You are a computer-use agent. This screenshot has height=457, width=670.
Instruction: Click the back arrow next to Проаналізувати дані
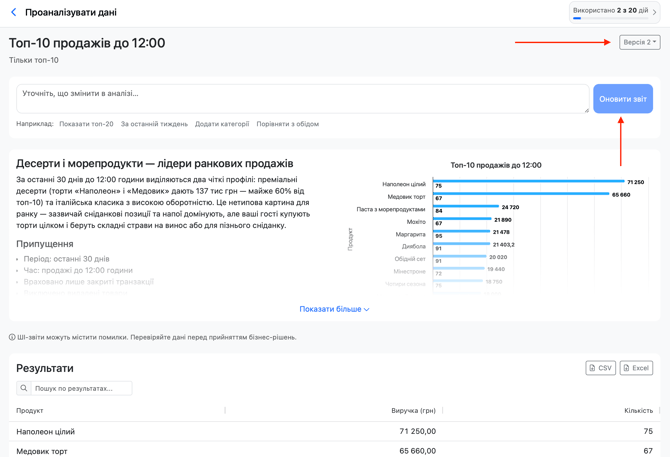[14, 13]
